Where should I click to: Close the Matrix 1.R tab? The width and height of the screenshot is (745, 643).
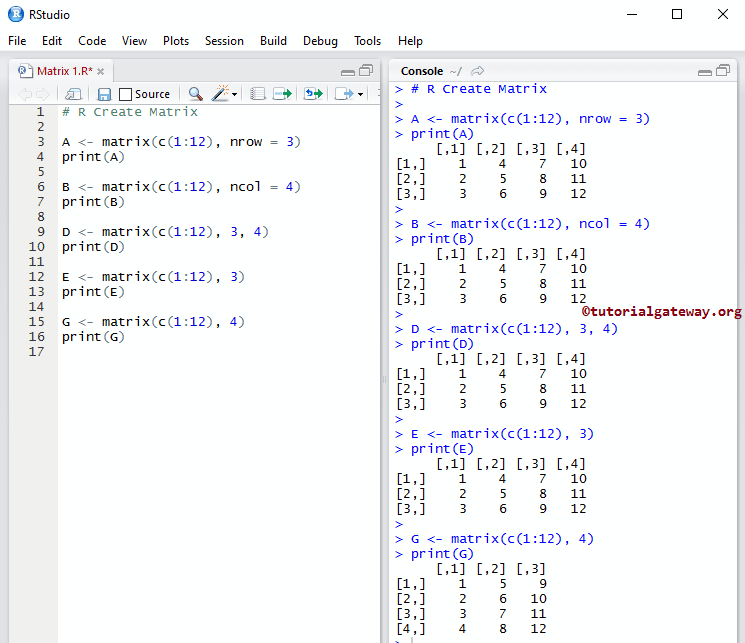(x=100, y=72)
